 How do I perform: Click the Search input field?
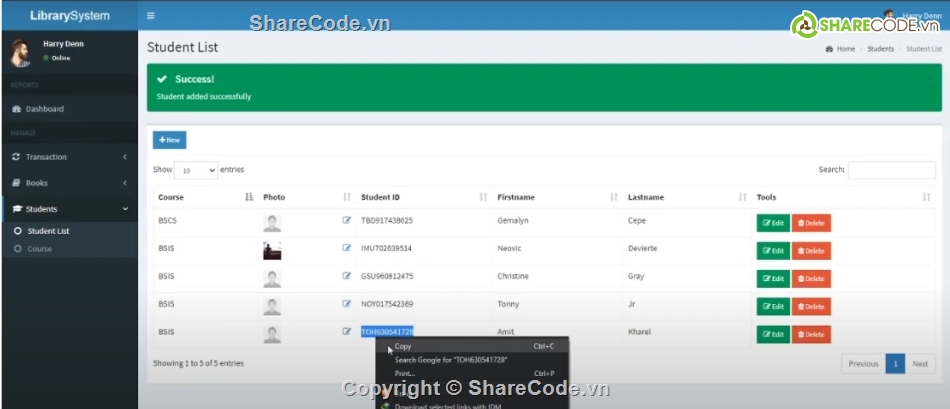tap(891, 170)
